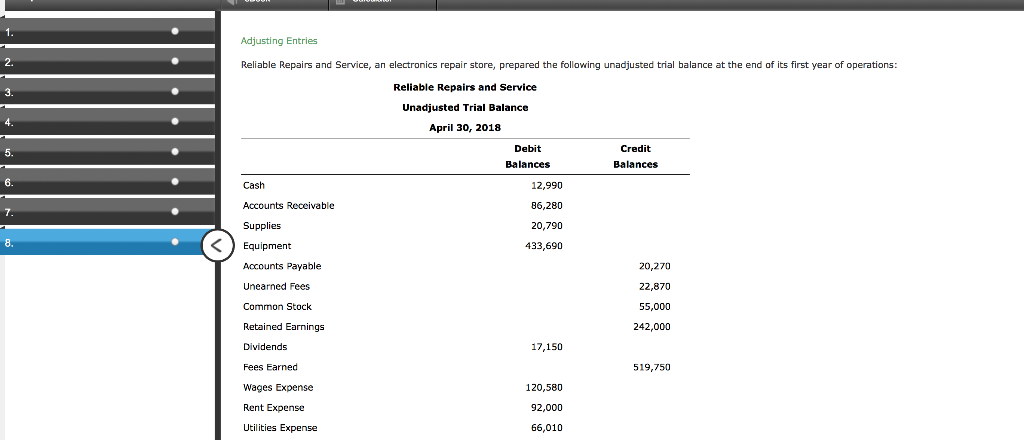Click the Retained Earnings credit value 242,000
The height and width of the screenshot is (440, 1024).
pyautogui.click(x=652, y=327)
